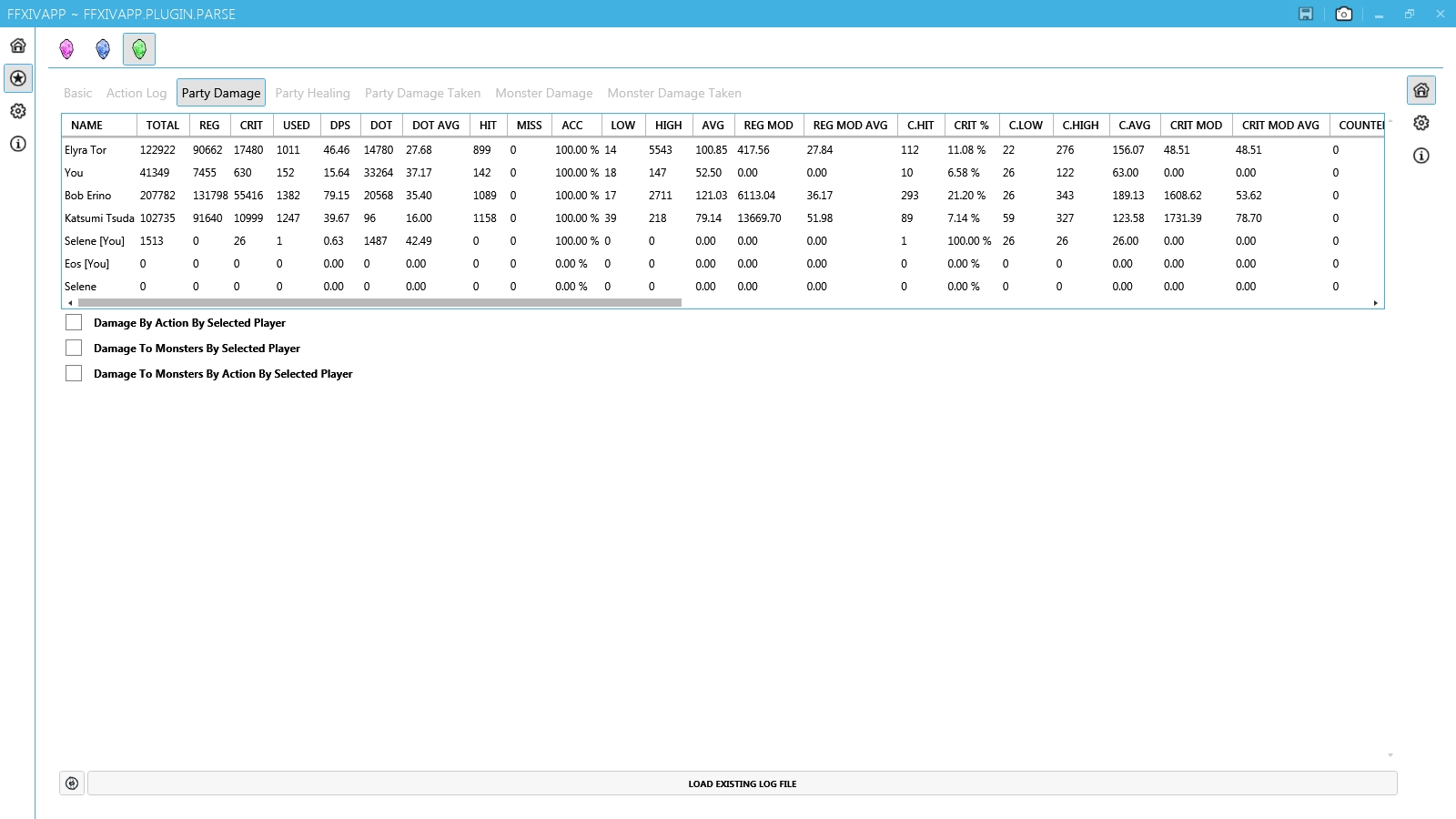Enable Damage By Action By Selected Player

click(74, 323)
